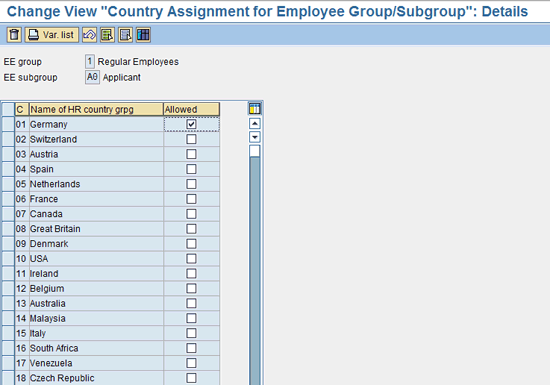Check Allowed for Canada
Screen dimensions: 550x385
pyautogui.click(x=191, y=214)
